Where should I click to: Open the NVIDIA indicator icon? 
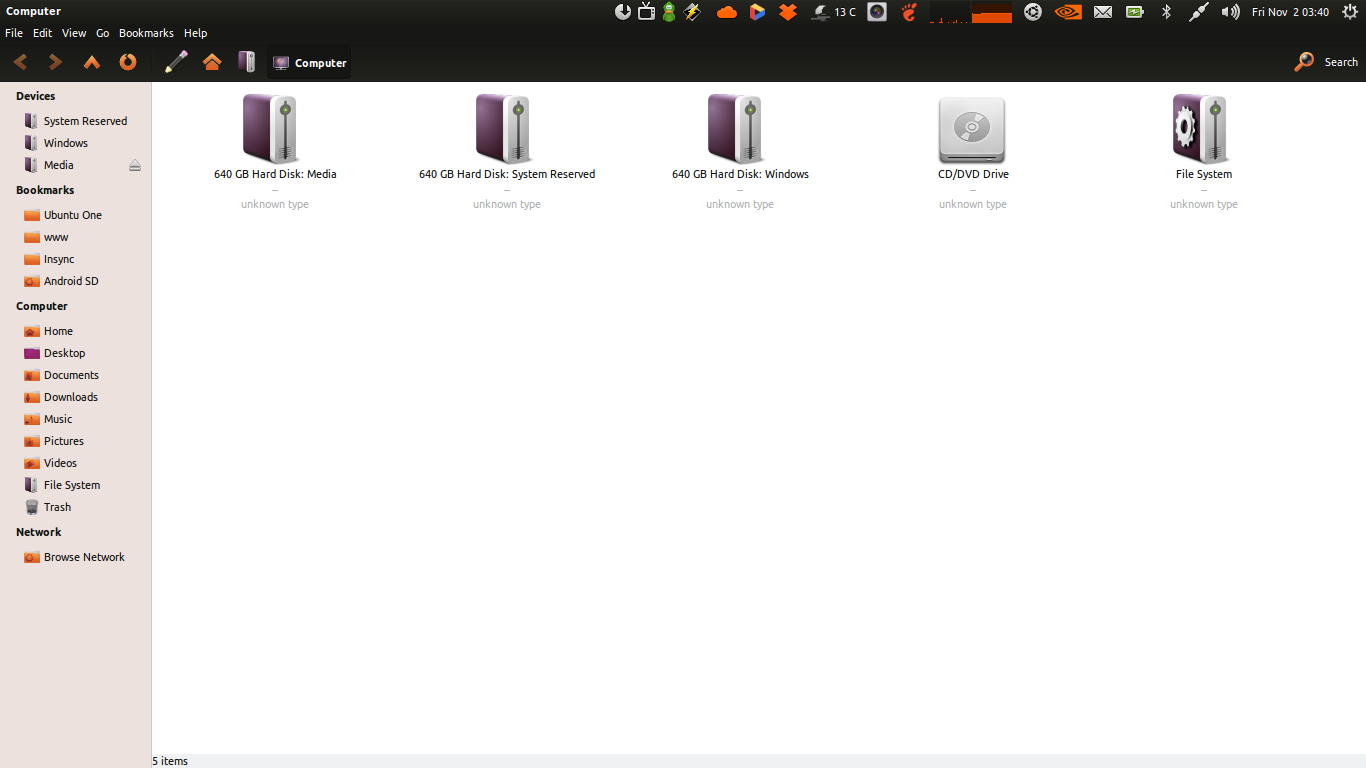tap(1068, 12)
